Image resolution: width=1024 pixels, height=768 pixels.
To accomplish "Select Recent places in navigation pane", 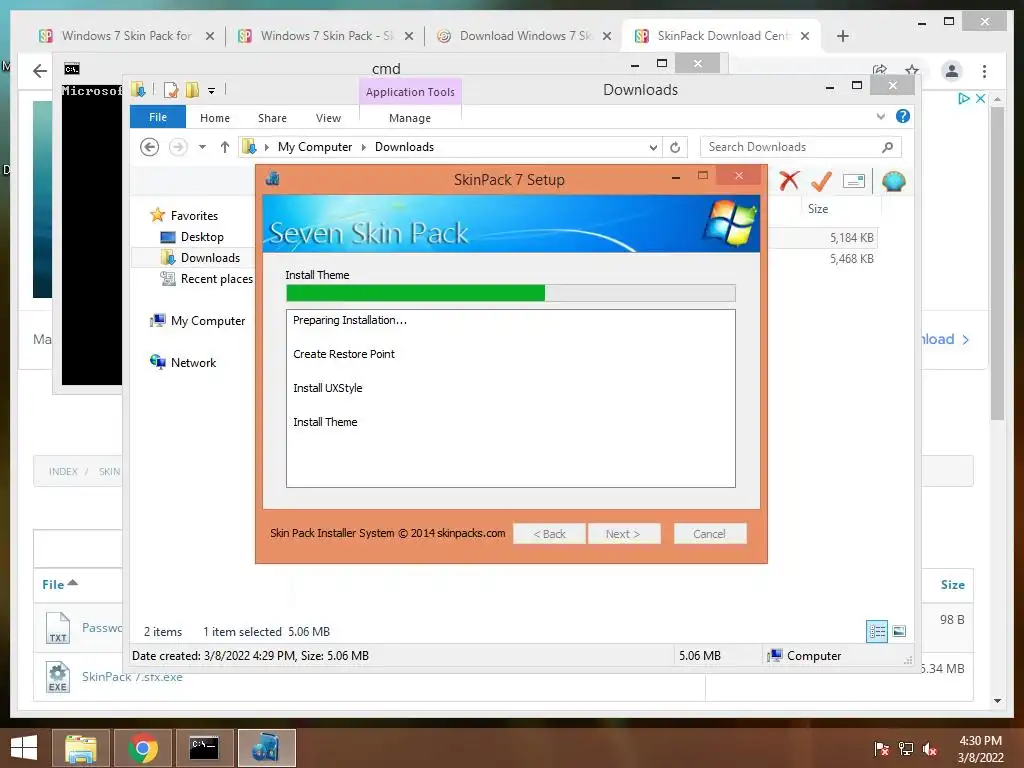I will 216,279.
